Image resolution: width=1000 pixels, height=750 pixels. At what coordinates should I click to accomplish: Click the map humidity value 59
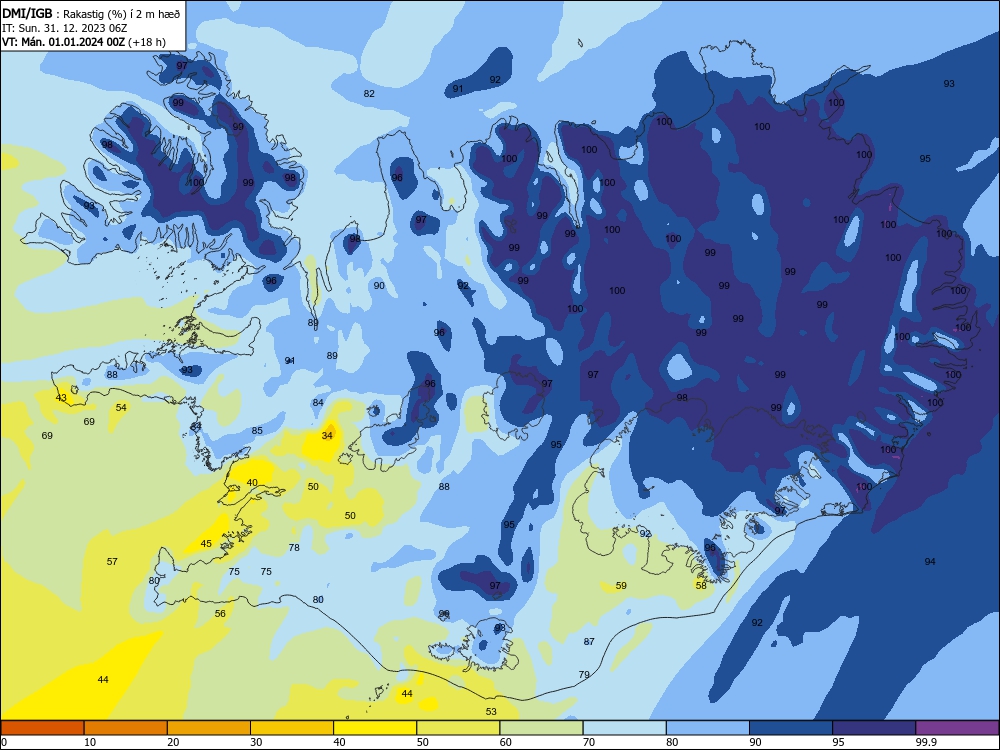coord(621,585)
